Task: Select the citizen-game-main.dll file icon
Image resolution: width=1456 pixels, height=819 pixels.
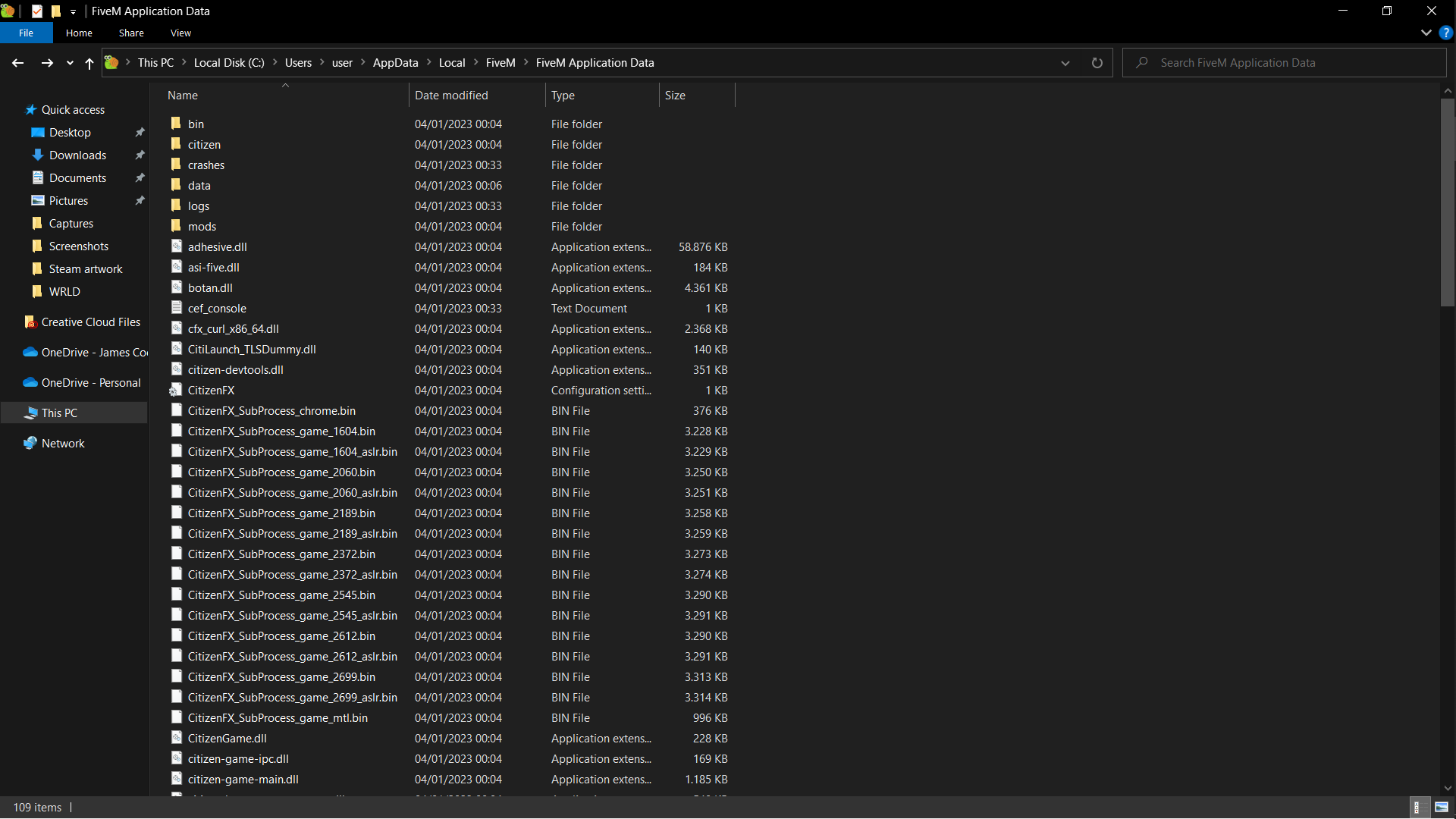Action: click(176, 779)
